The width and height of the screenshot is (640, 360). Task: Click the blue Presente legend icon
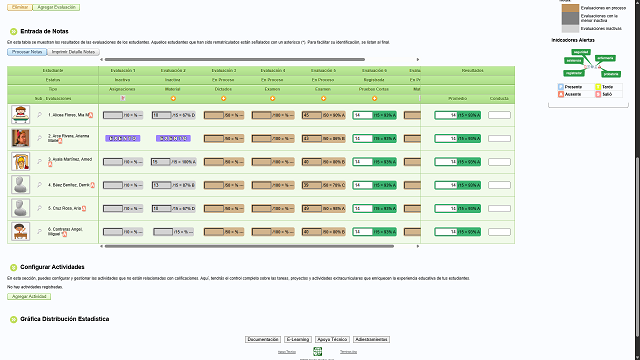click(x=561, y=87)
